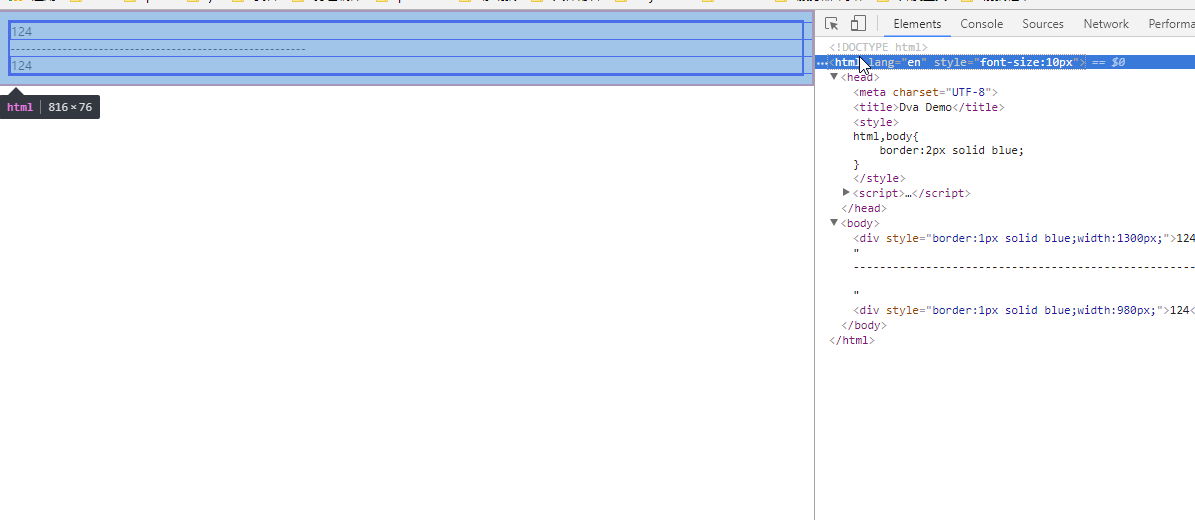This screenshot has height=520, width=1195.
Task: Select the meta charset UTF-8 node
Action: [x=925, y=92]
